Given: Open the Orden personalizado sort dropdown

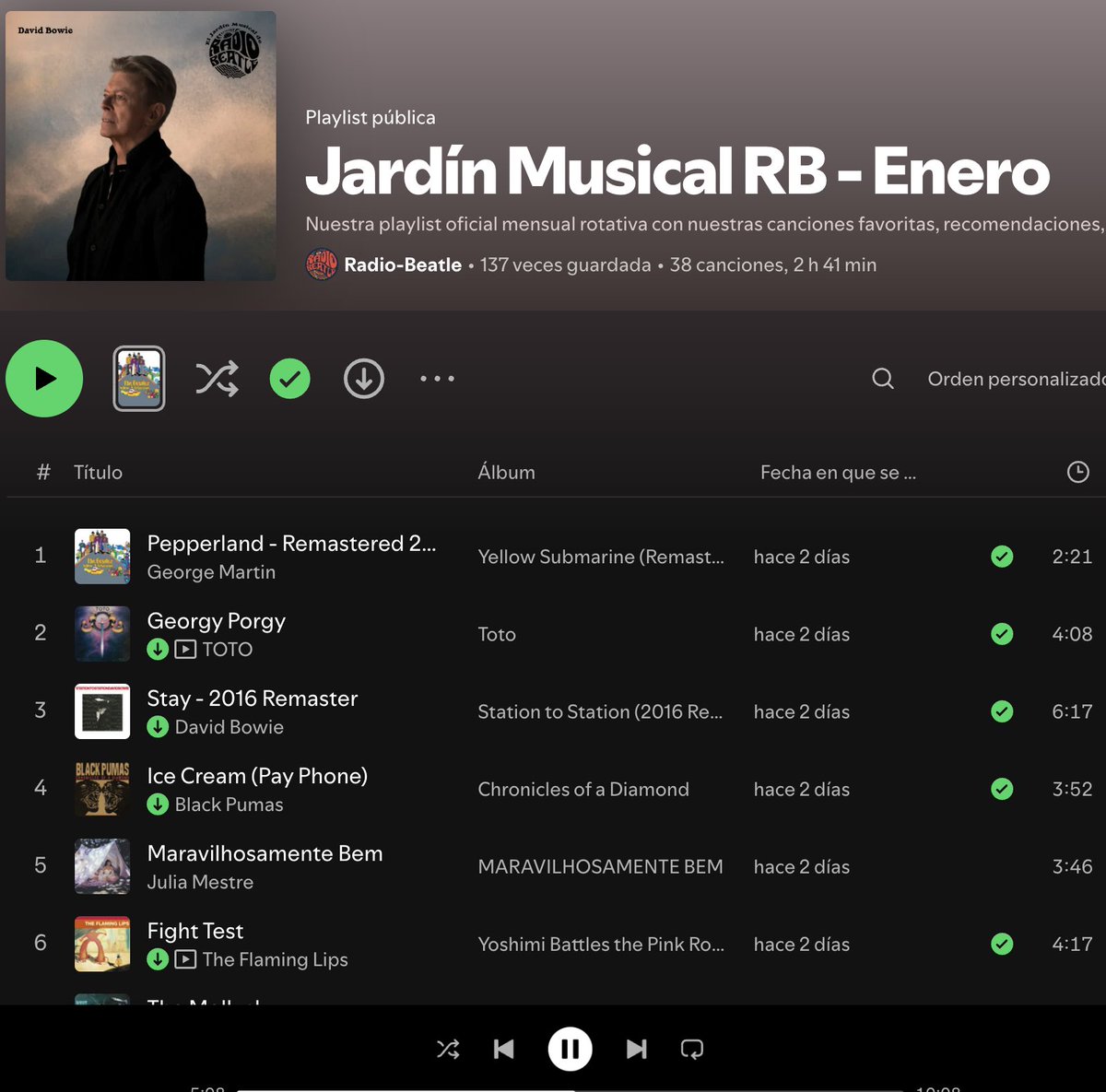Looking at the screenshot, I should coord(1017,379).
